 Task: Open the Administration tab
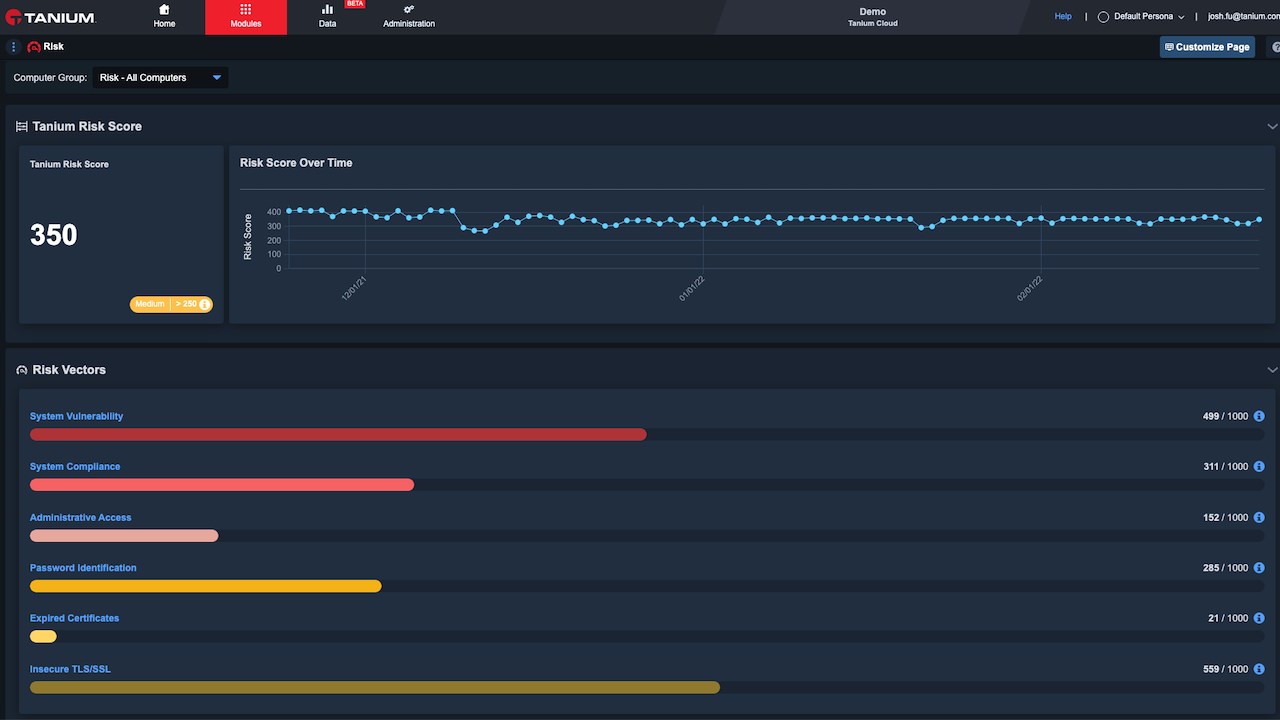pyautogui.click(x=409, y=17)
